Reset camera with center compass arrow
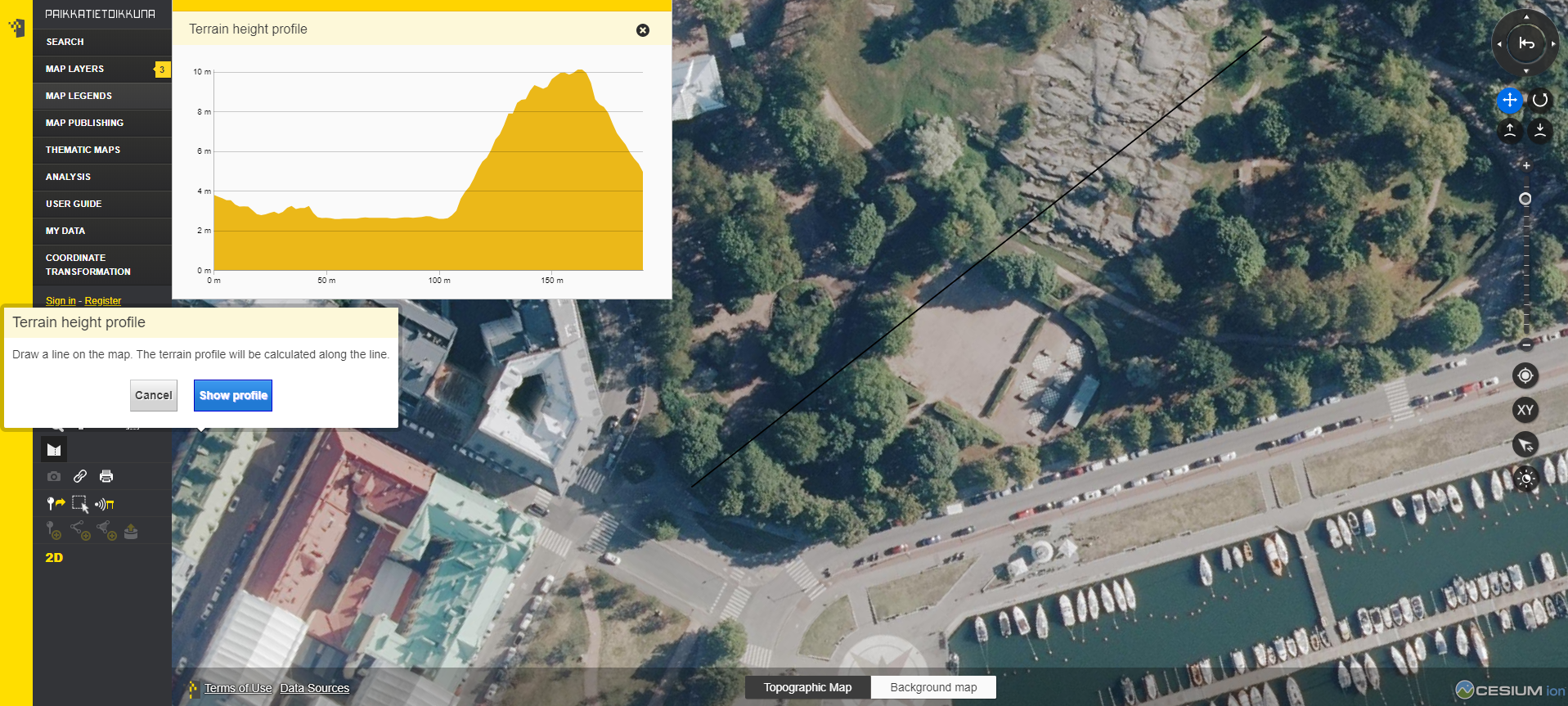 pos(1526,43)
